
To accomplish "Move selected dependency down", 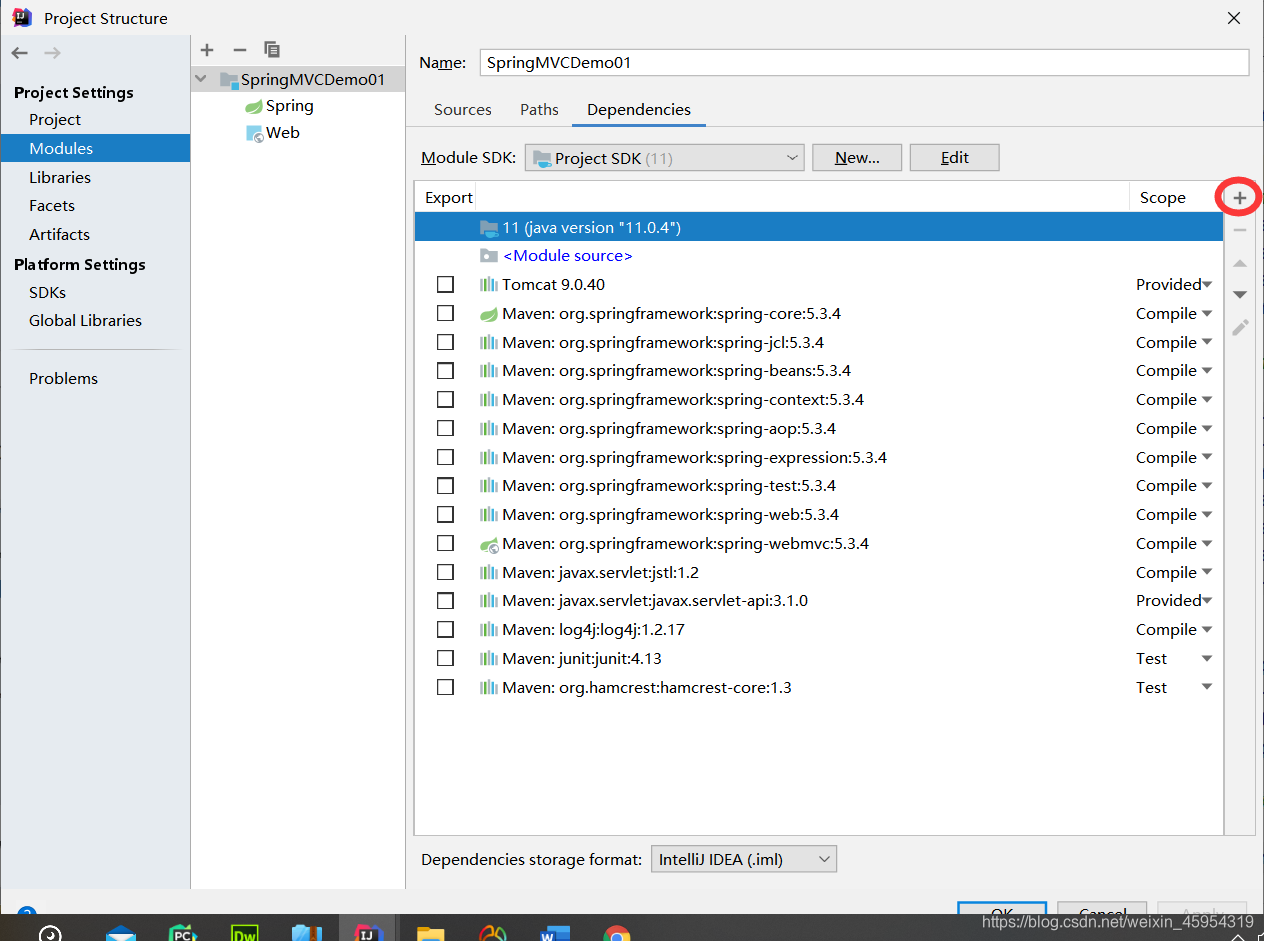I will click(1240, 295).
